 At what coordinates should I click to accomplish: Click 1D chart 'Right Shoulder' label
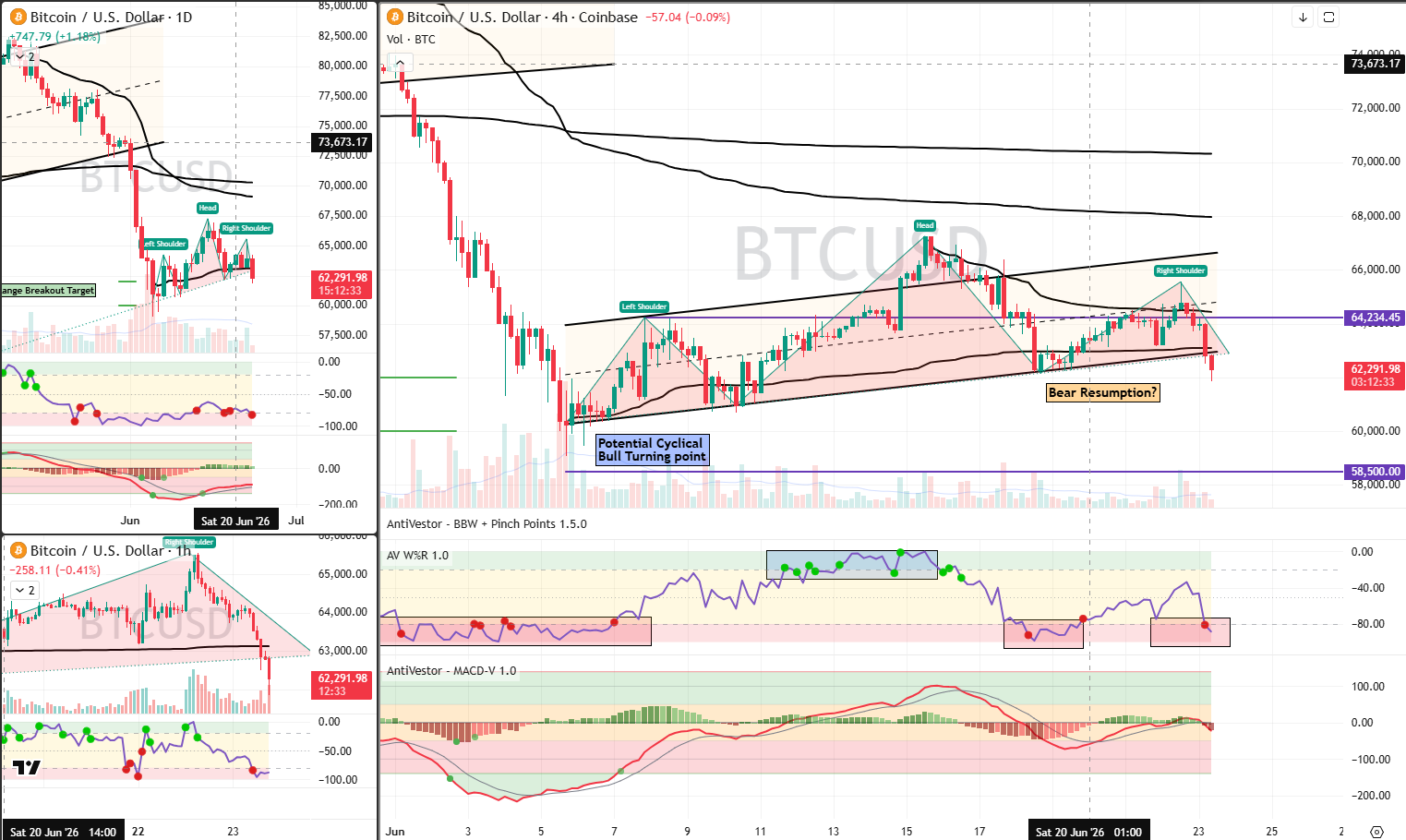pyautogui.click(x=246, y=228)
